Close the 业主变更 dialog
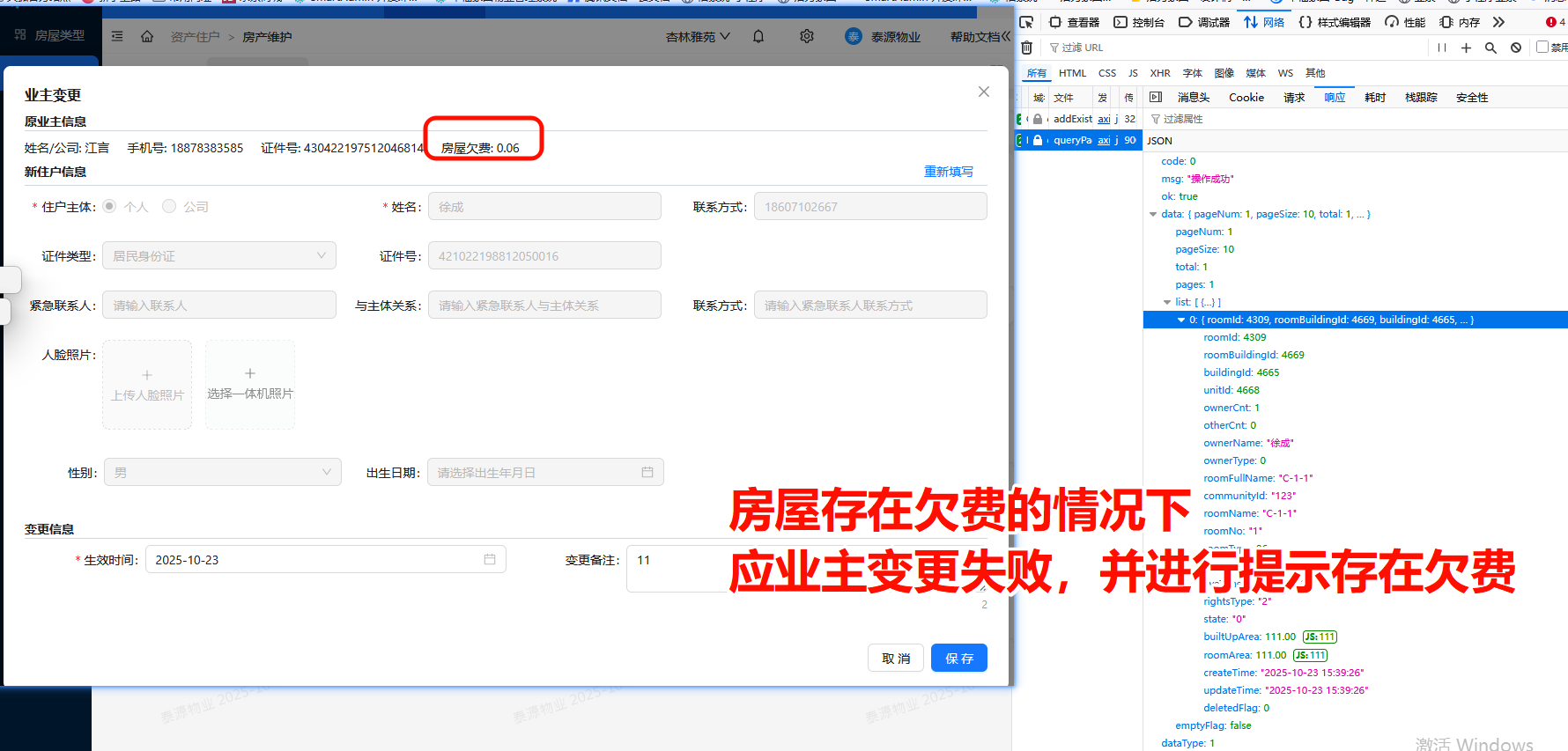Image resolution: width=1568 pixels, height=751 pixels. click(984, 92)
